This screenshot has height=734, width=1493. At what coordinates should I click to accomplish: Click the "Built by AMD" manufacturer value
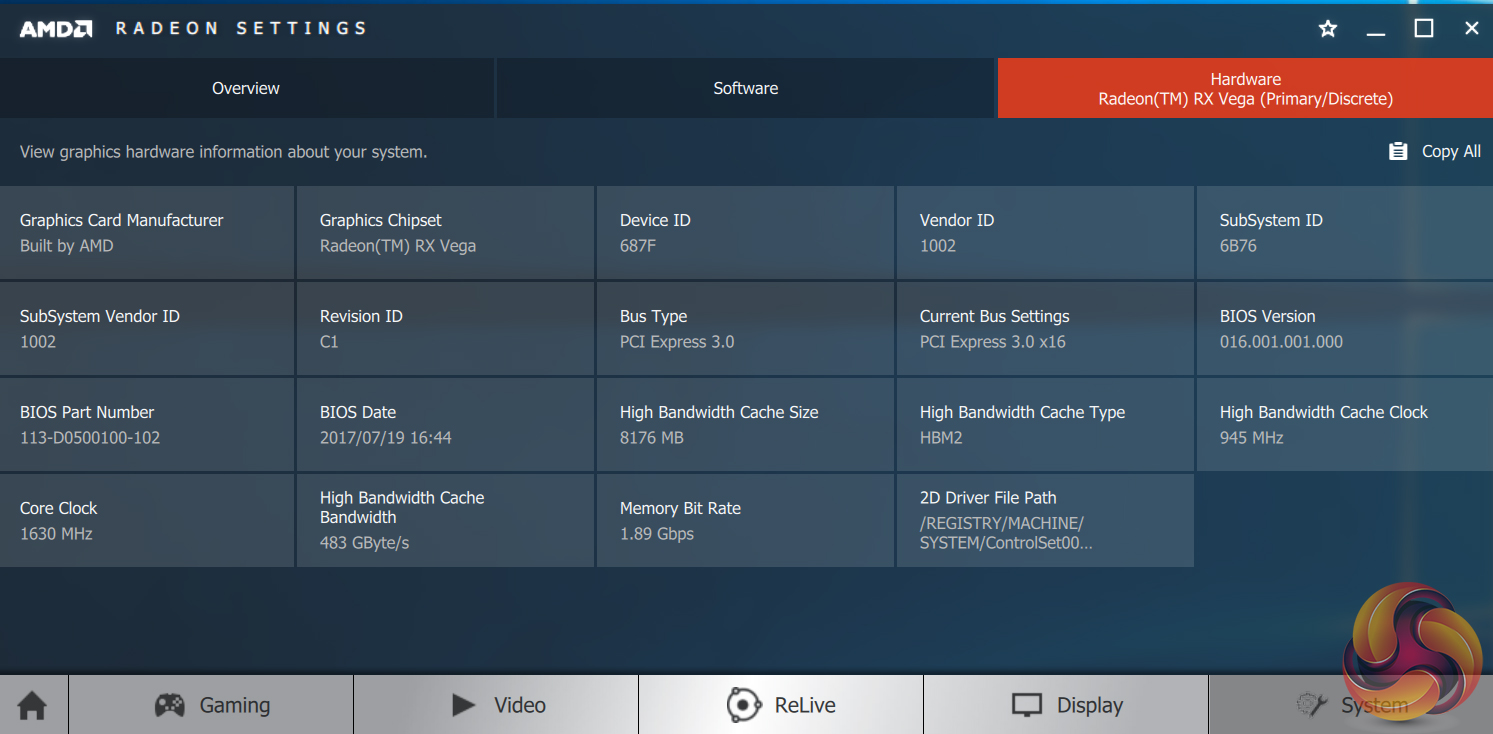67,246
